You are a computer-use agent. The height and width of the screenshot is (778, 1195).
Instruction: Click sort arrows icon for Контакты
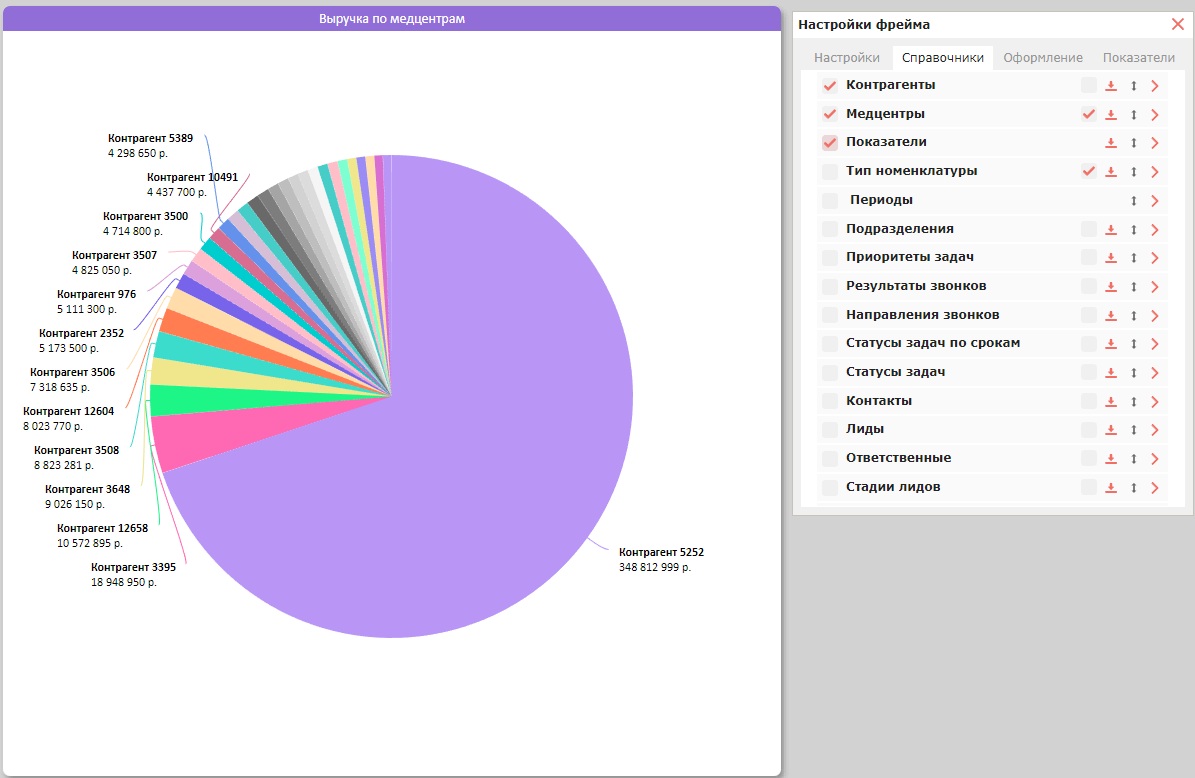1134,402
